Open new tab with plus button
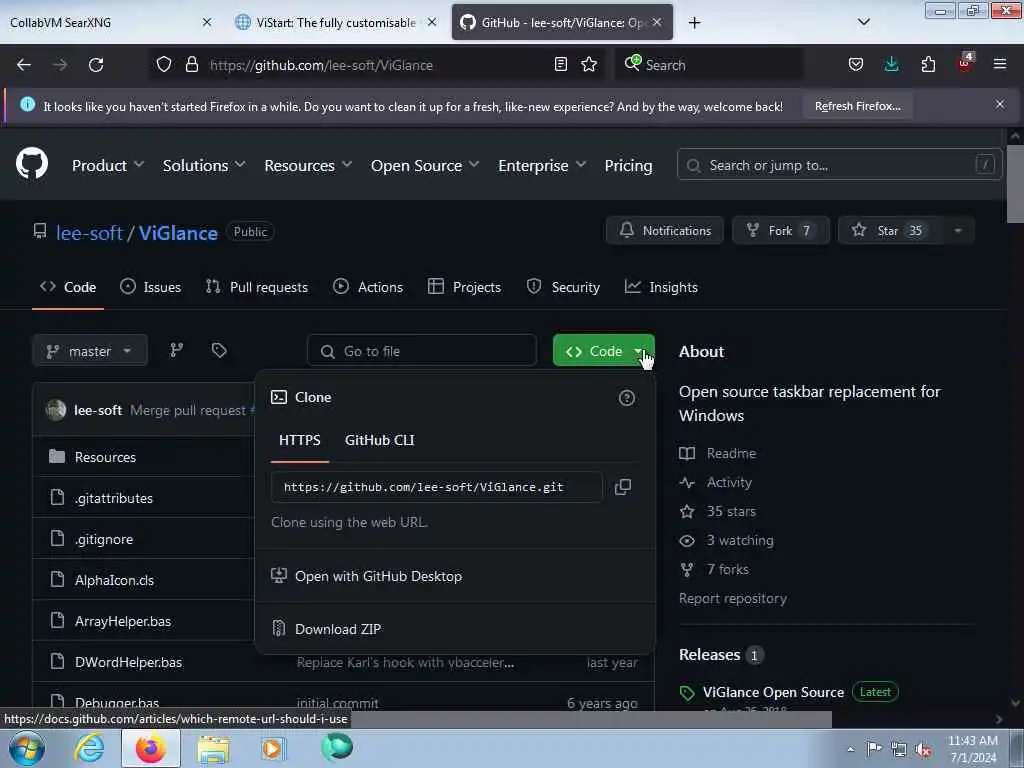 (694, 23)
